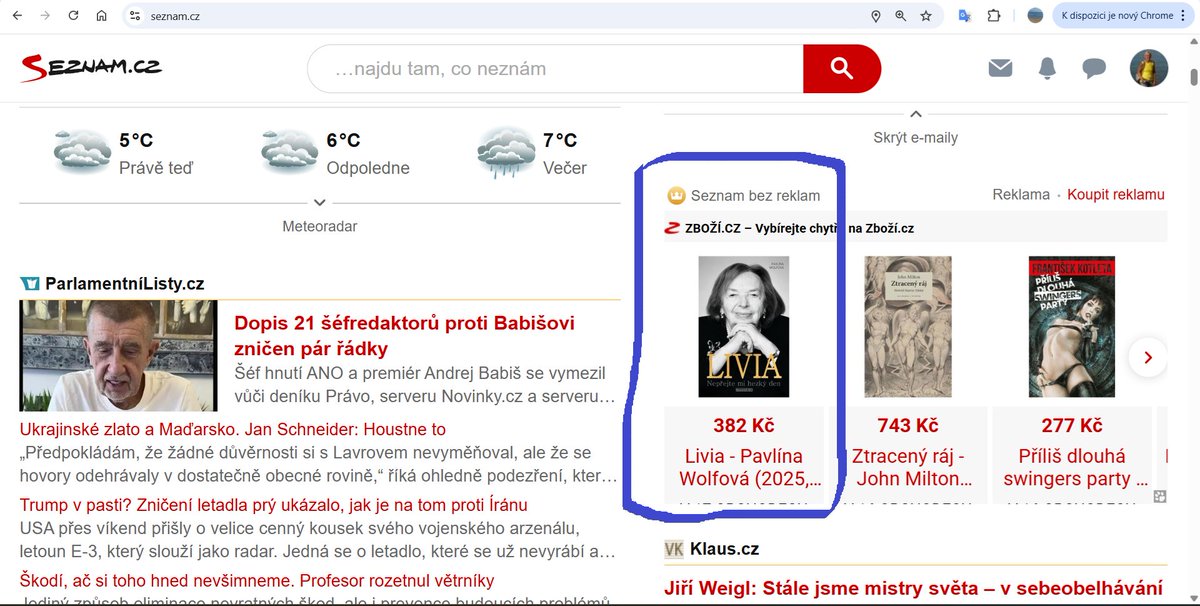This screenshot has width=1200, height=606.
Task: Open the notifications bell icon
Action: click(x=1047, y=68)
